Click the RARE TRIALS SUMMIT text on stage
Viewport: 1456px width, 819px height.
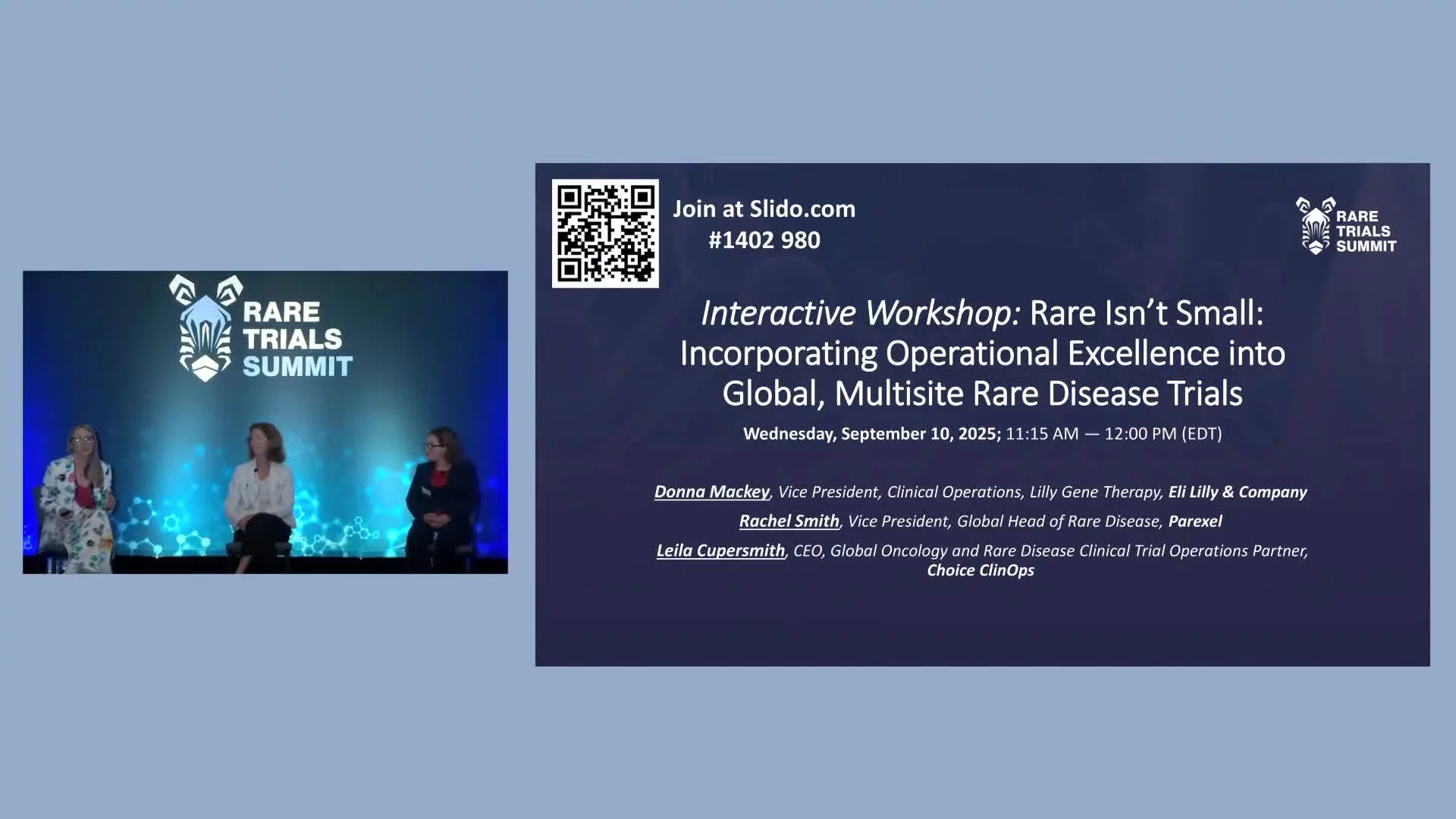[x=296, y=339]
